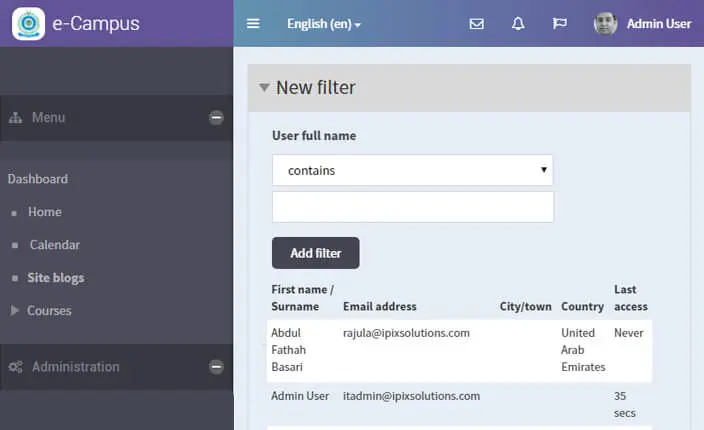
Task: Click the e-Campus logo icon
Action: coord(28,23)
